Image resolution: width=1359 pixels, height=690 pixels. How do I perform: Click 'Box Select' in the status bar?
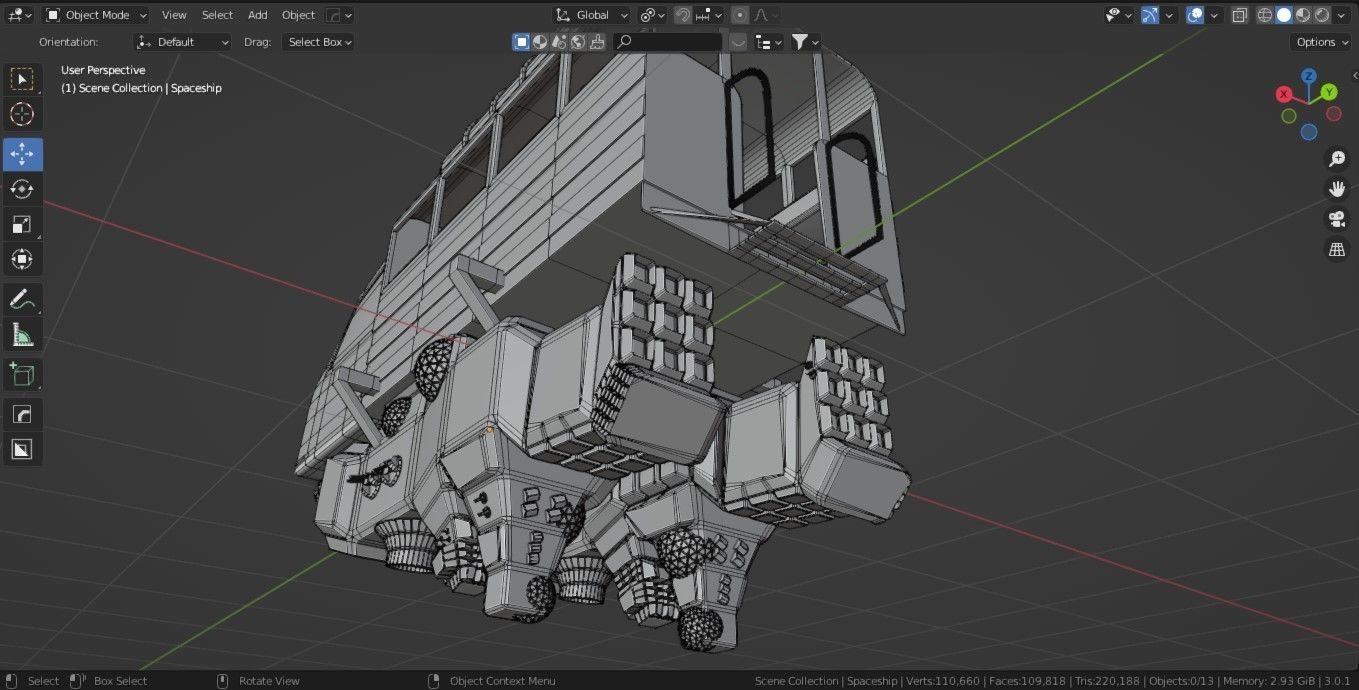[x=120, y=681]
